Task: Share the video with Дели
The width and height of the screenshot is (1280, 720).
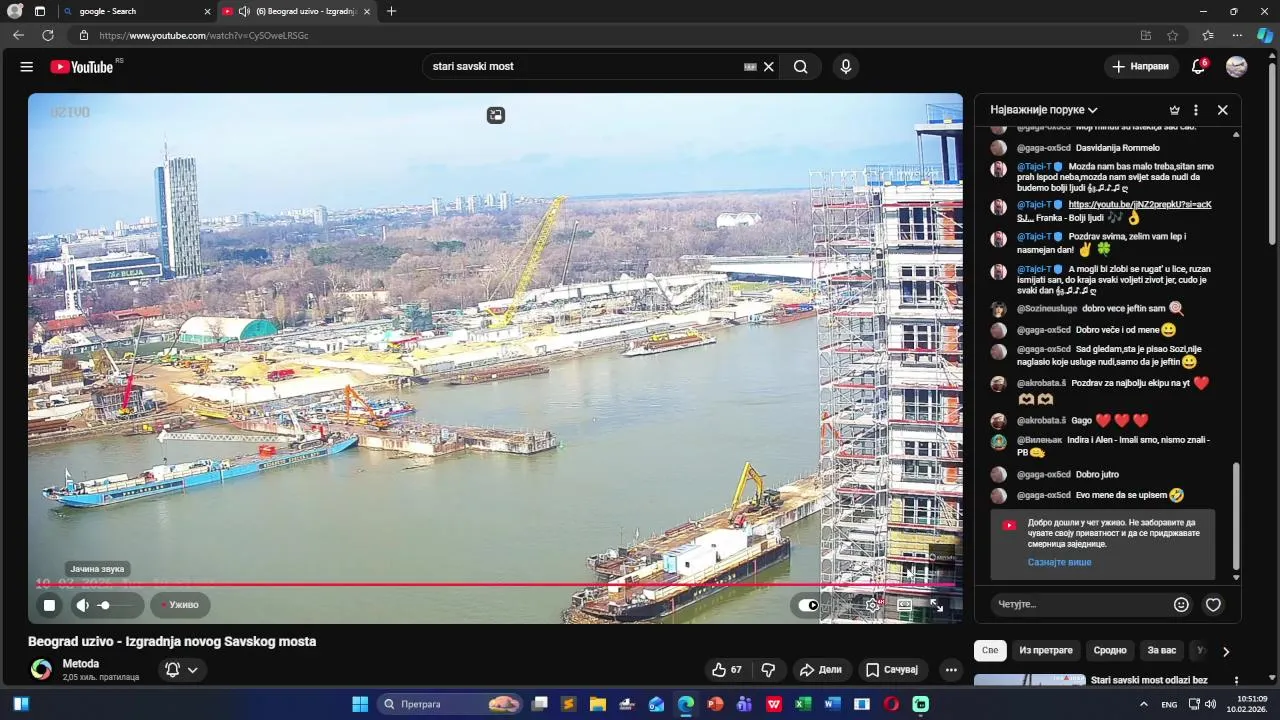Action: [x=821, y=670]
